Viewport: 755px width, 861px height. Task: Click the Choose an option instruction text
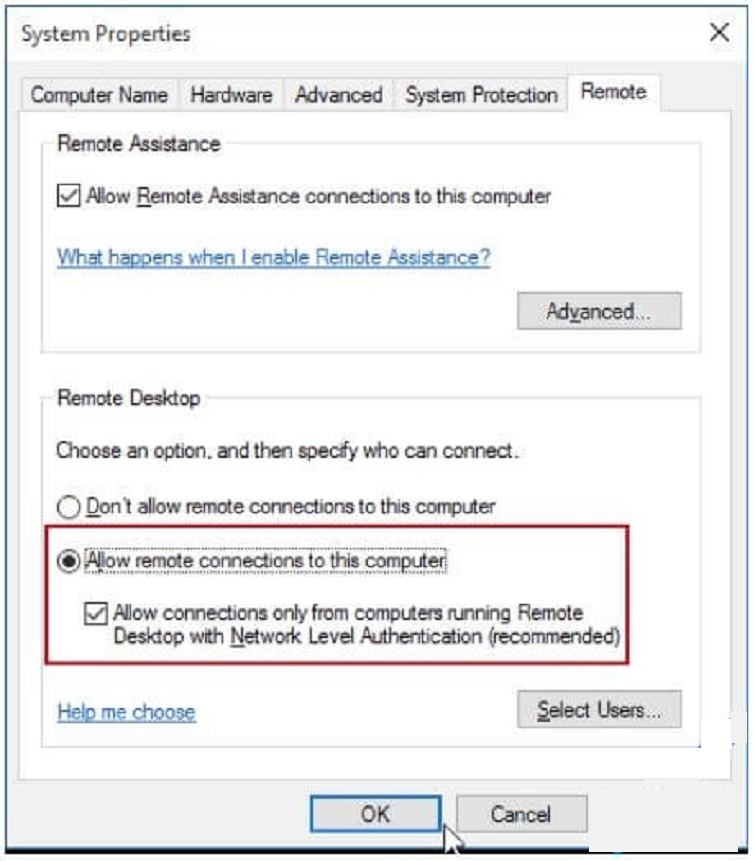coord(287,451)
